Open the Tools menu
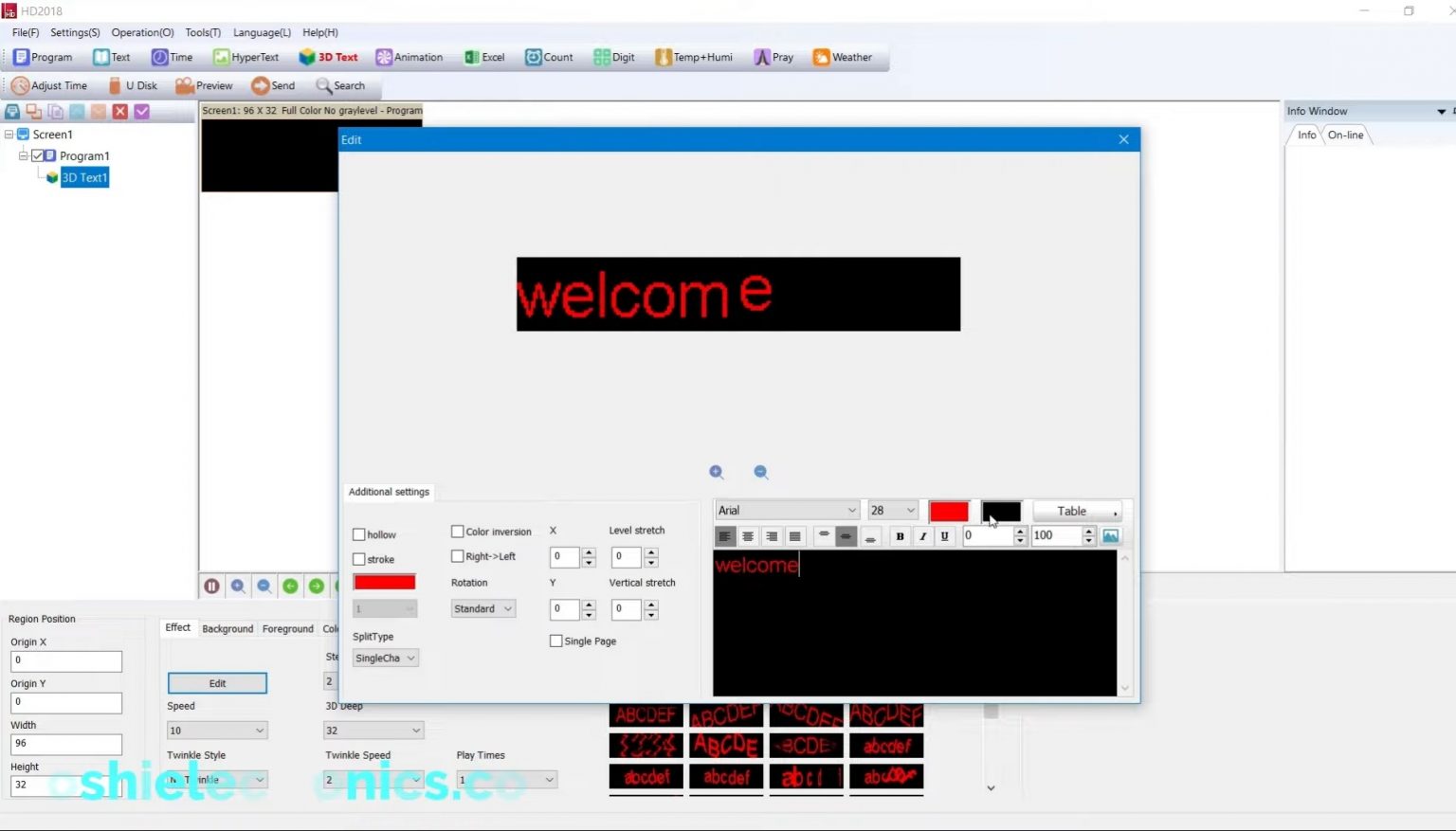Viewport: 1456px width, 831px height. click(202, 32)
